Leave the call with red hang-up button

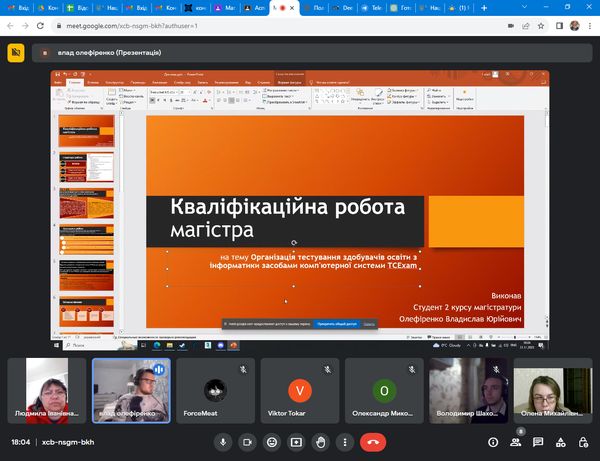pos(375,441)
